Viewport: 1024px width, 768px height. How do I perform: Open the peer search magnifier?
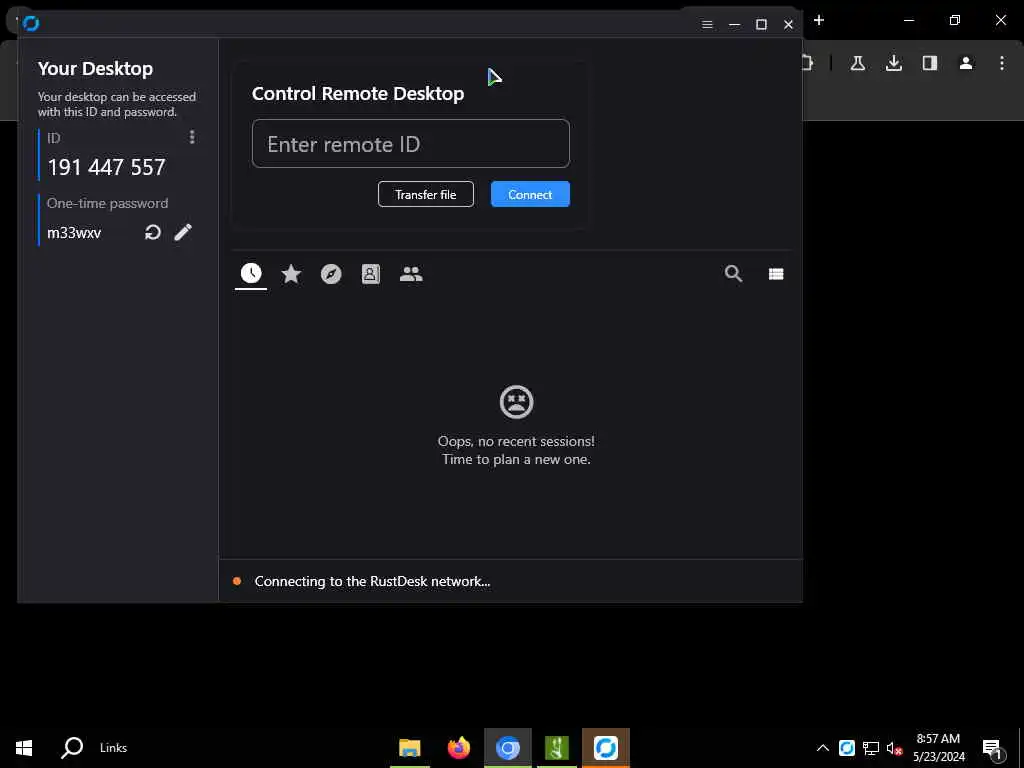[x=733, y=274]
